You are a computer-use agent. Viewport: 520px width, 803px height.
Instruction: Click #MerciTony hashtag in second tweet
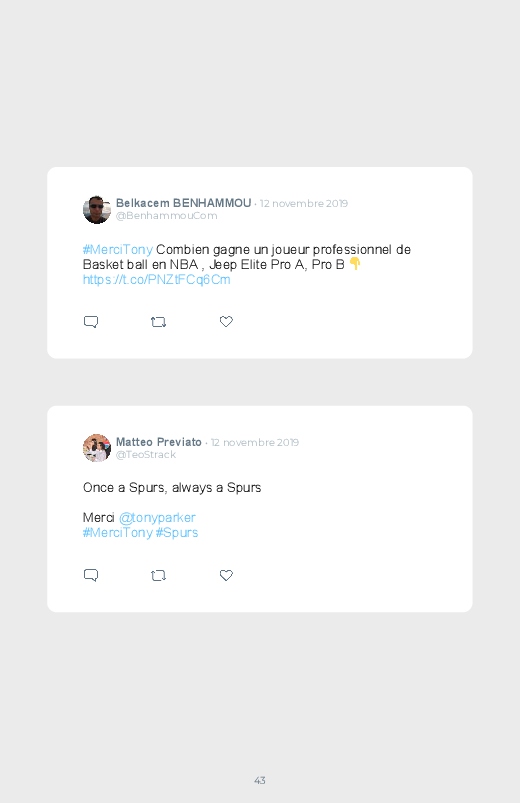118,533
